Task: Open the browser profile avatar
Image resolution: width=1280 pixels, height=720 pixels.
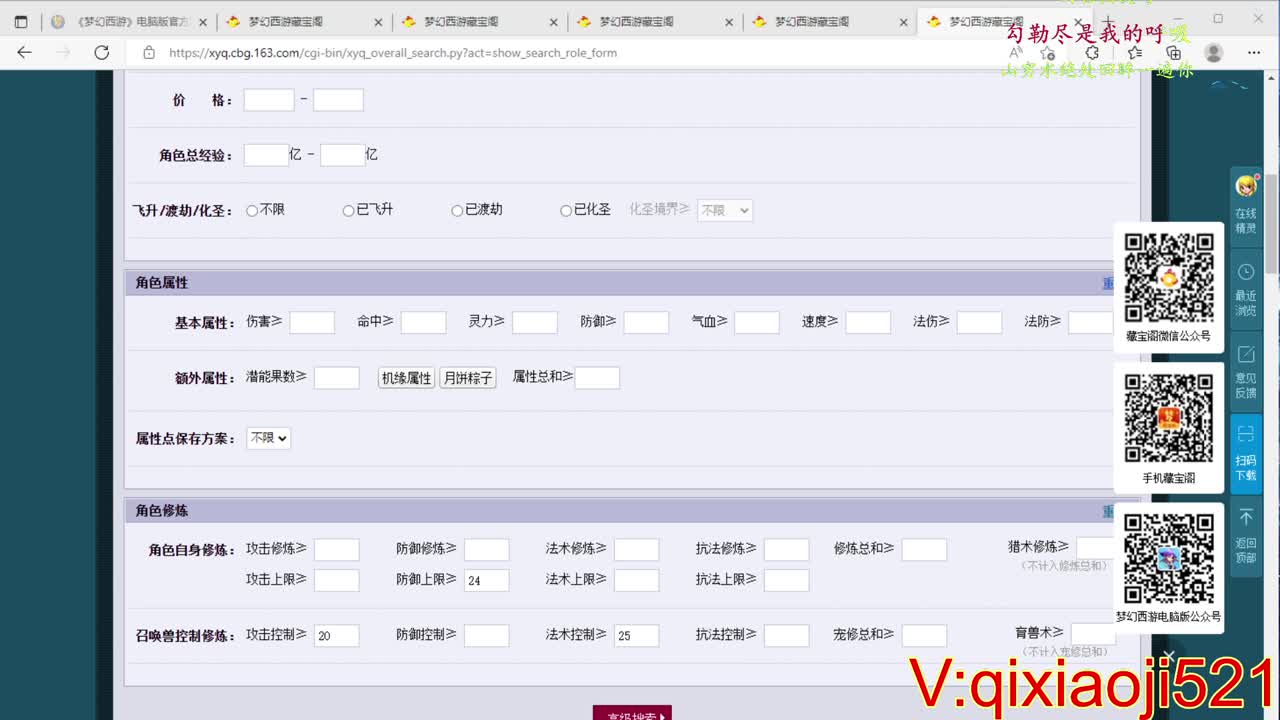Action: point(1214,54)
